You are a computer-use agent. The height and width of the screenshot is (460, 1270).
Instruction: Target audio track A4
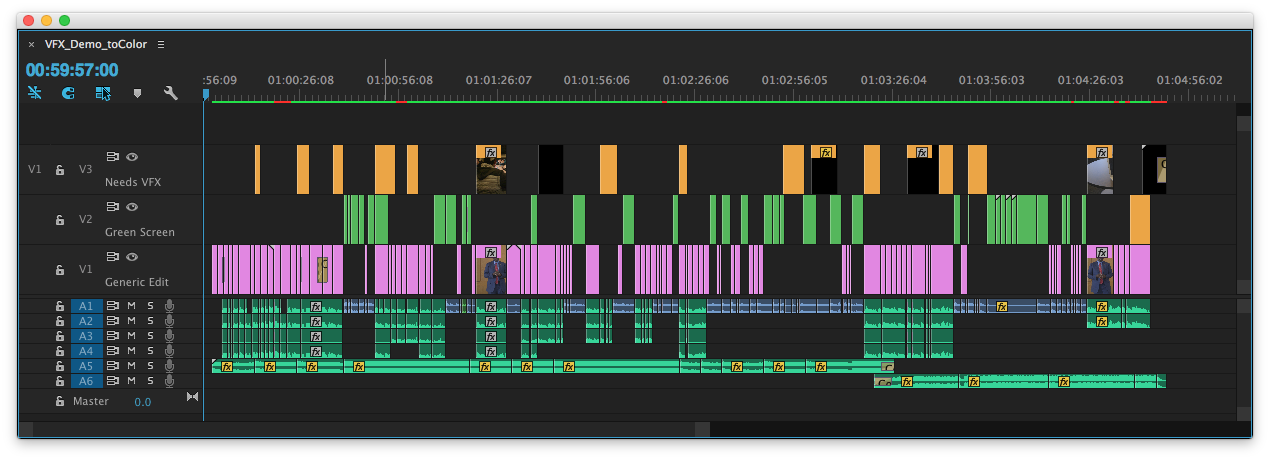86,351
